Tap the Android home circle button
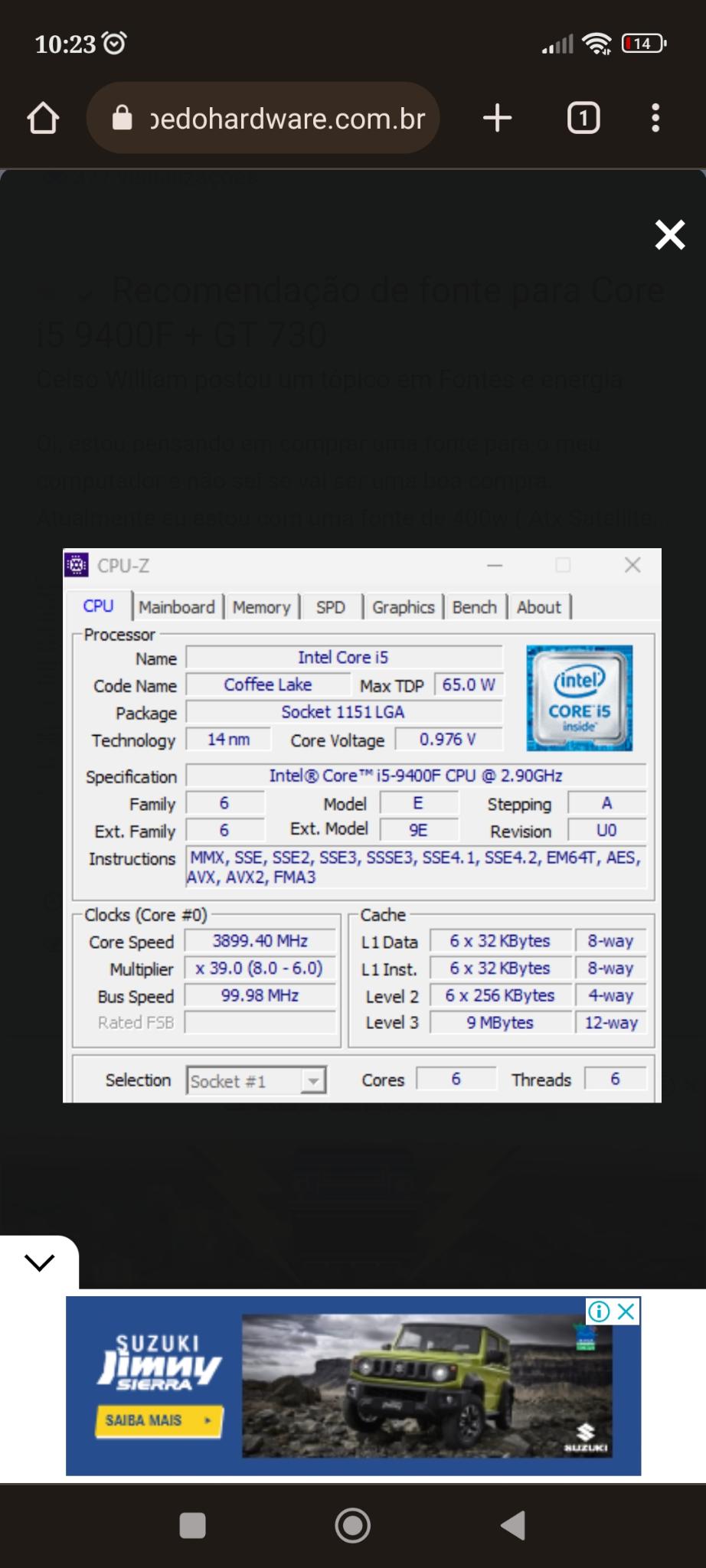Image resolution: width=706 pixels, height=1568 pixels. click(353, 1526)
